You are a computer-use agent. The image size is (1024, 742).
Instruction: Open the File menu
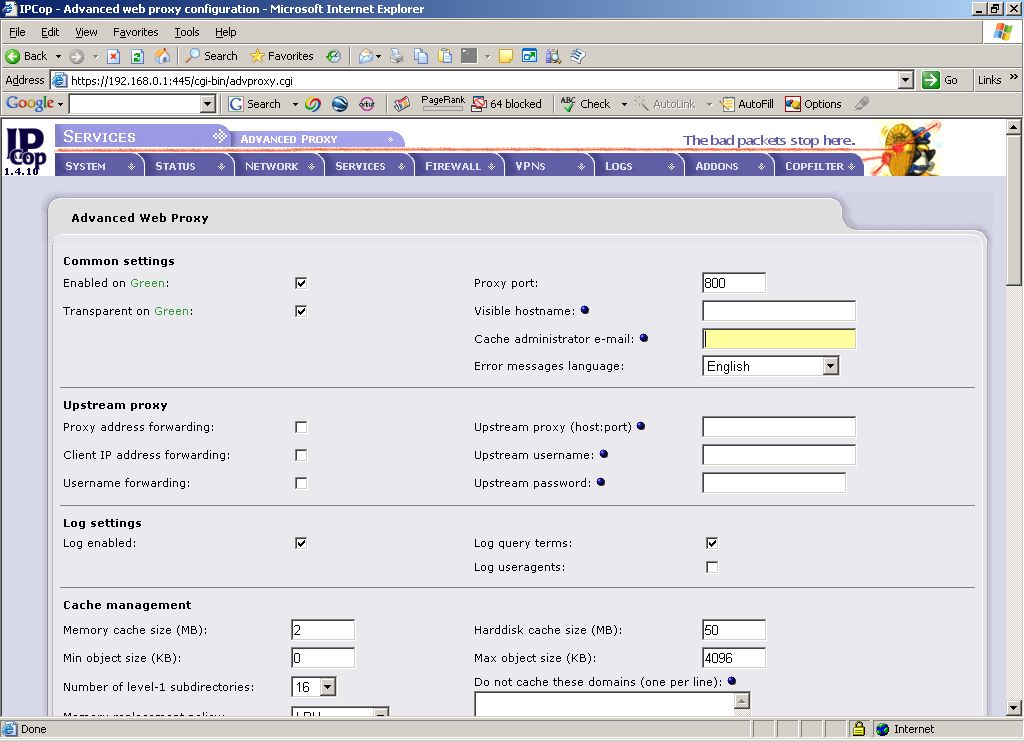(17, 32)
